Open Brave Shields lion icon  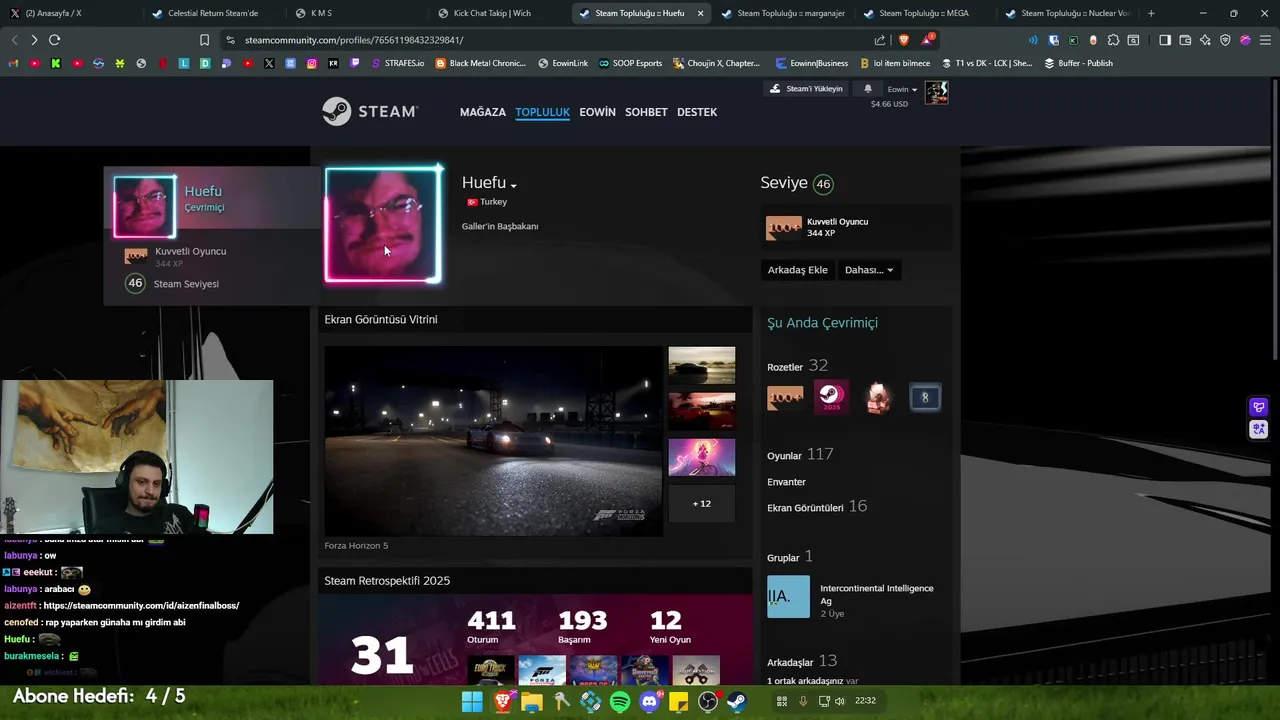(x=904, y=40)
